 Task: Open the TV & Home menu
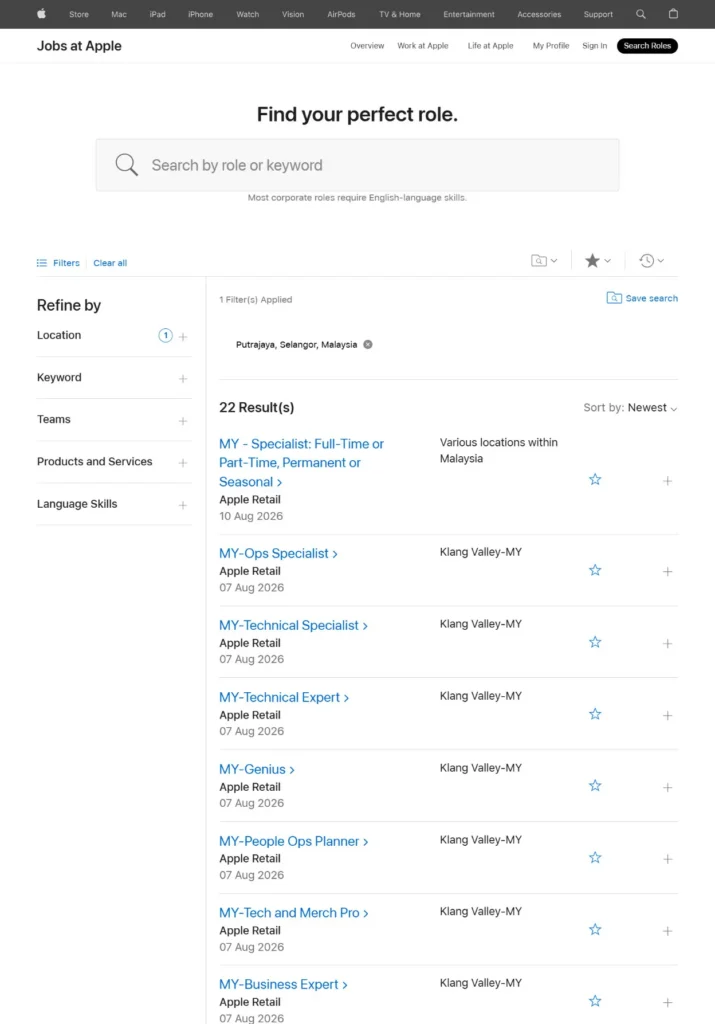pyautogui.click(x=400, y=14)
